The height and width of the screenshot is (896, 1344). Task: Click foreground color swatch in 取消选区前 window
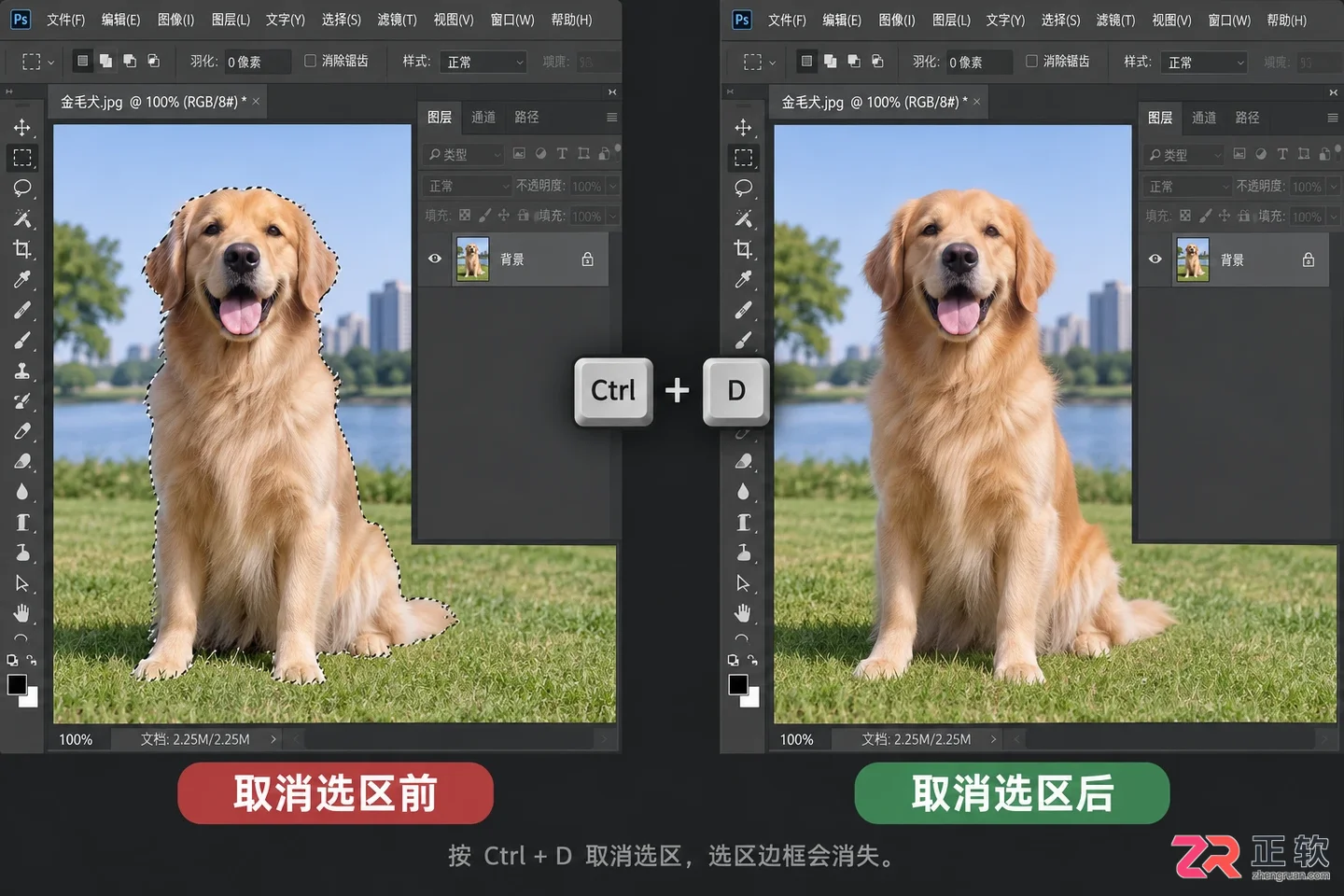(16, 684)
